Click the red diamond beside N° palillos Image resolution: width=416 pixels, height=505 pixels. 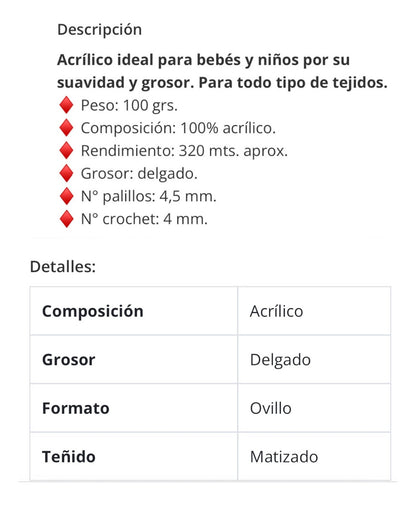(x=66, y=196)
